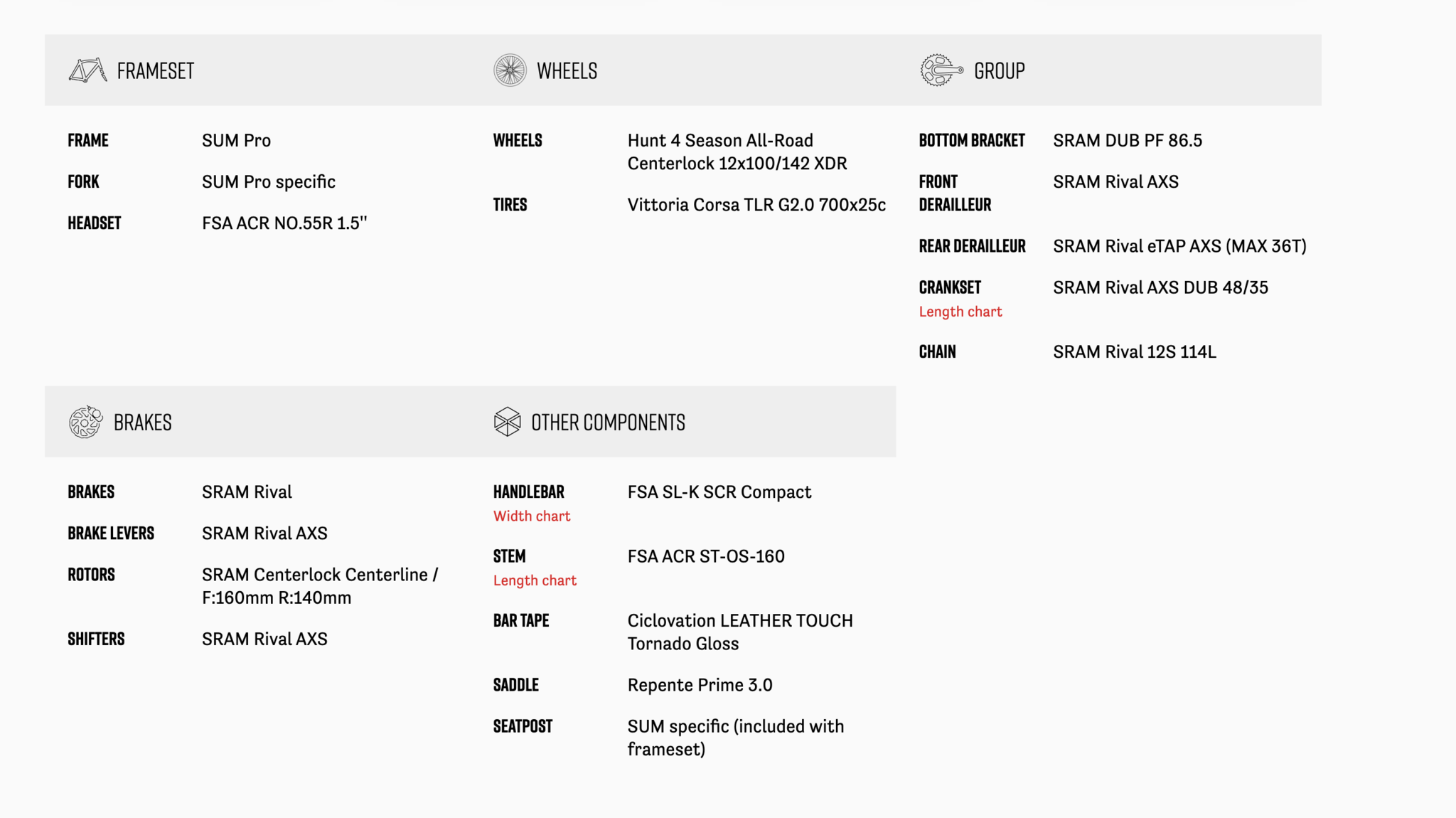Click the TIRES label
1456x818 pixels.
point(510,205)
